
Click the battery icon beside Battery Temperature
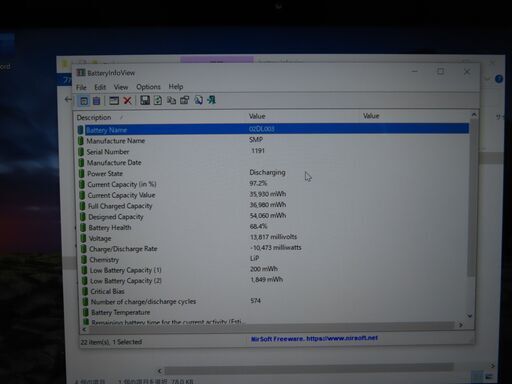click(x=86, y=312)
